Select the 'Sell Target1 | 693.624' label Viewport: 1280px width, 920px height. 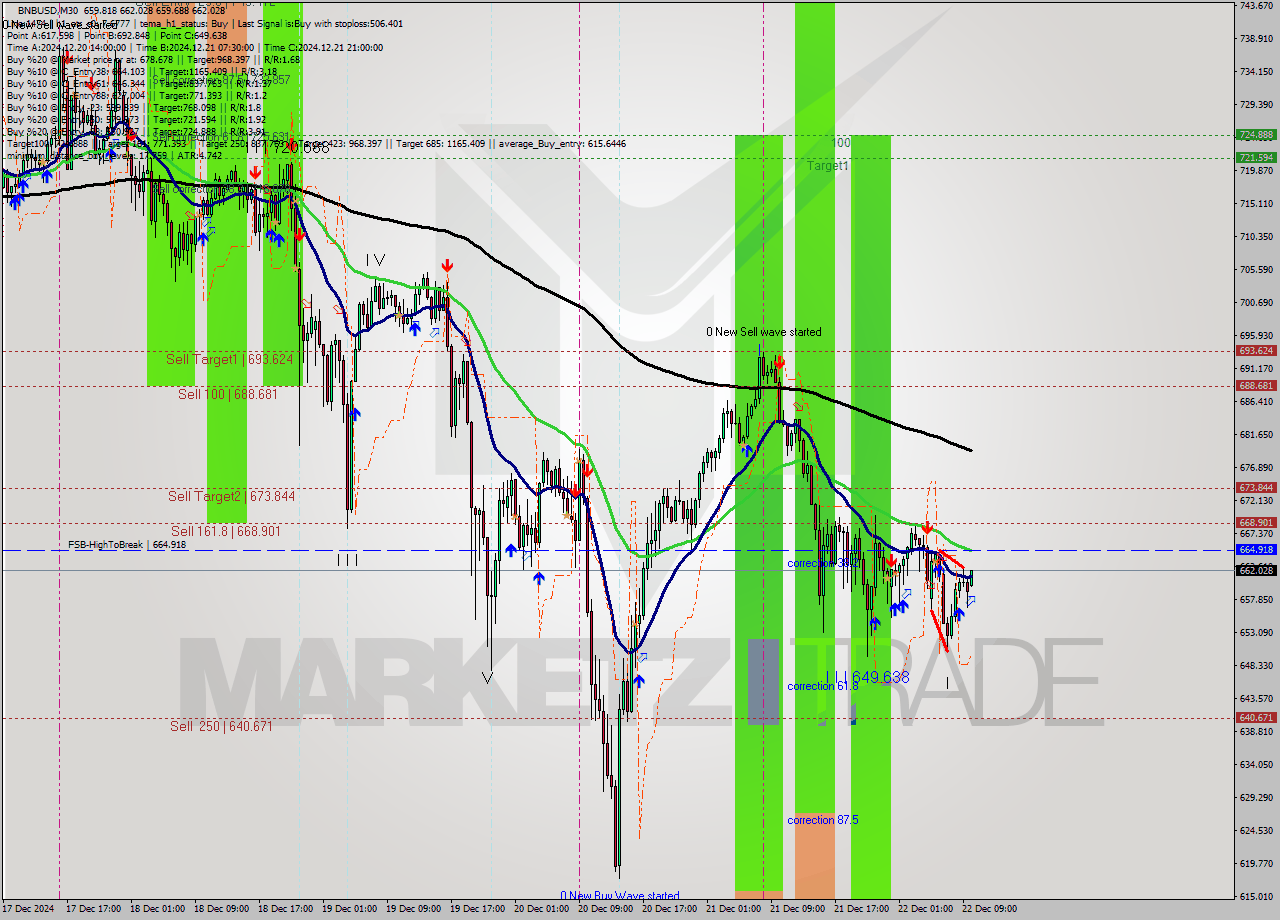click(229, 359)
